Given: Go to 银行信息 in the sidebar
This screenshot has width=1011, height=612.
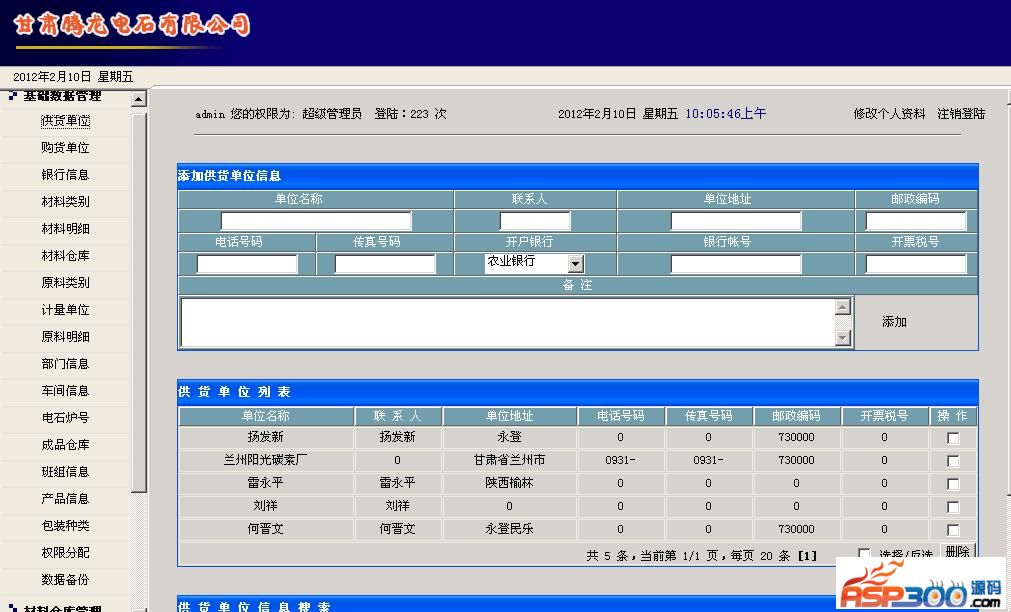Looking at the screenshot, I should 65,175.
